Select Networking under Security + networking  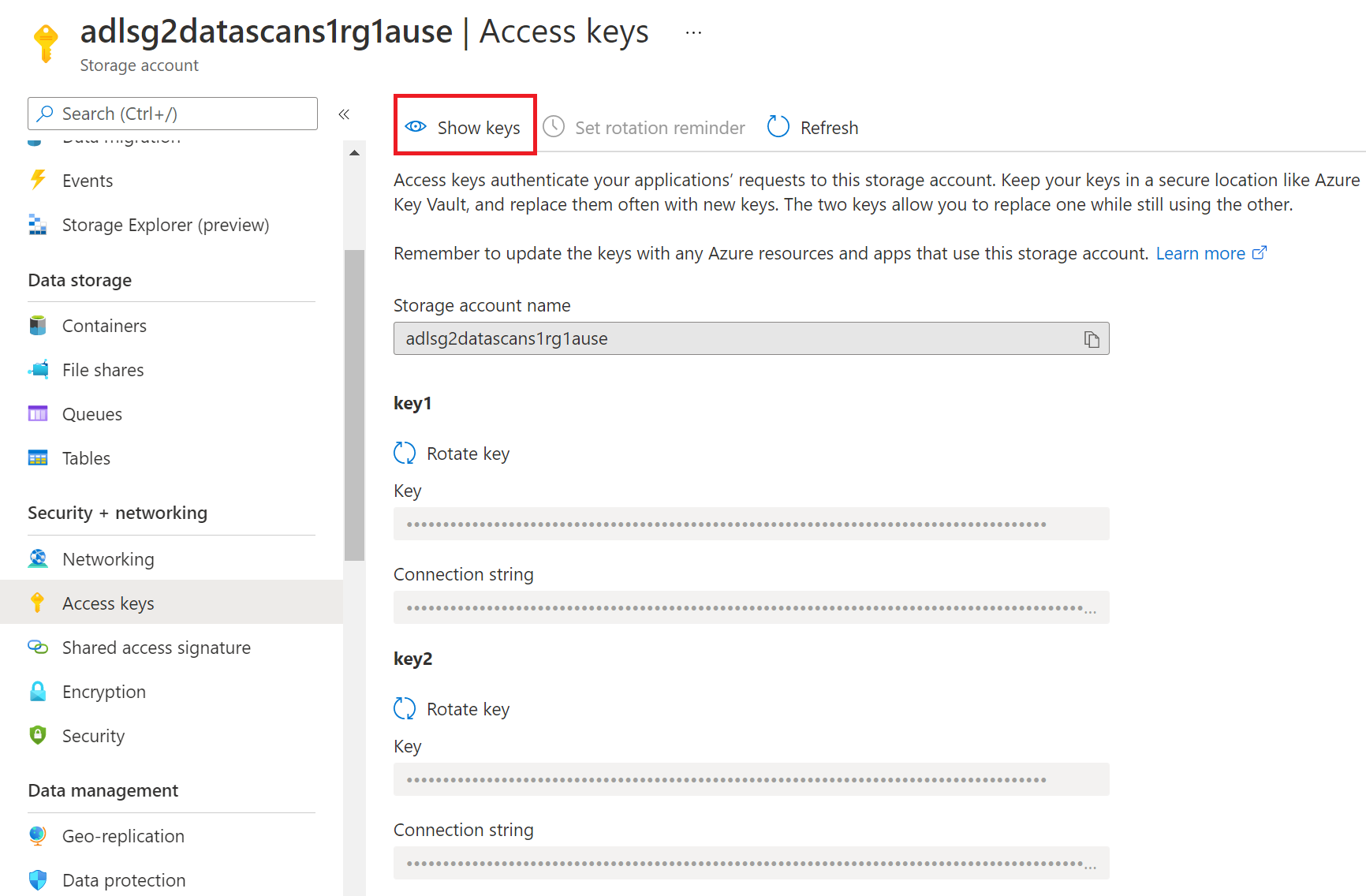[108, 558]
